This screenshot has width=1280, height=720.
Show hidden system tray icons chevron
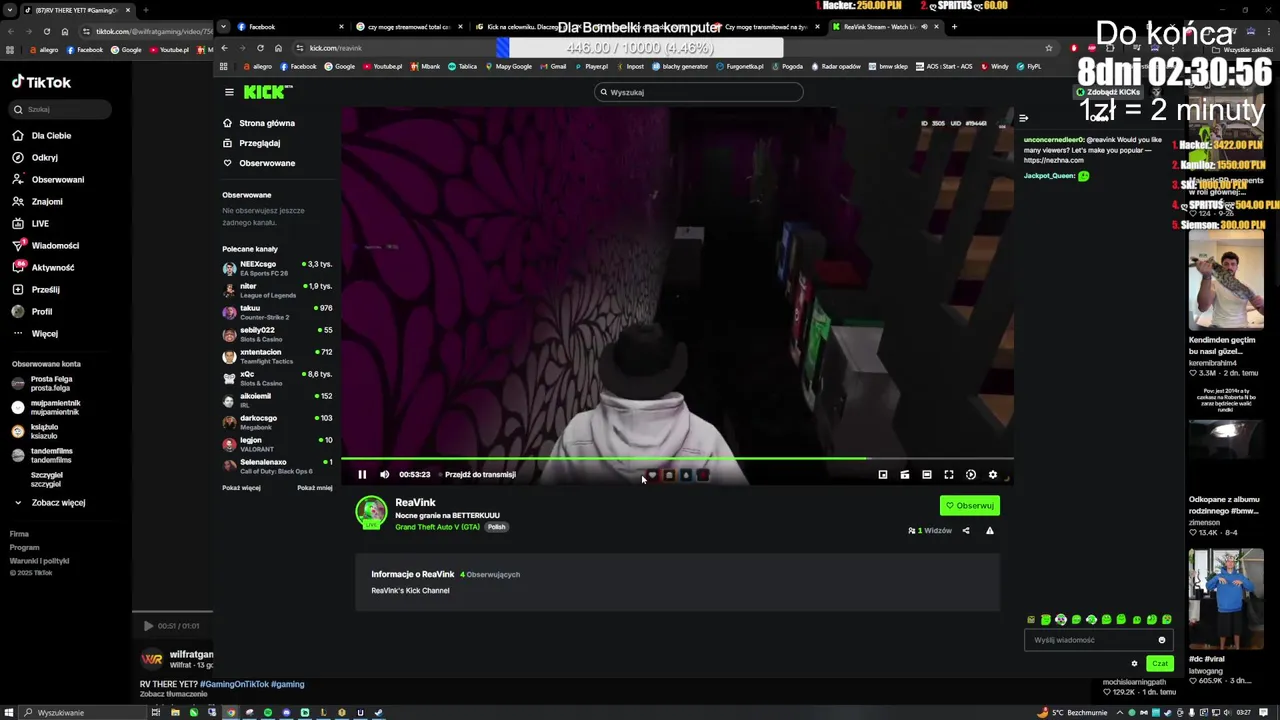coord(1121,713)
